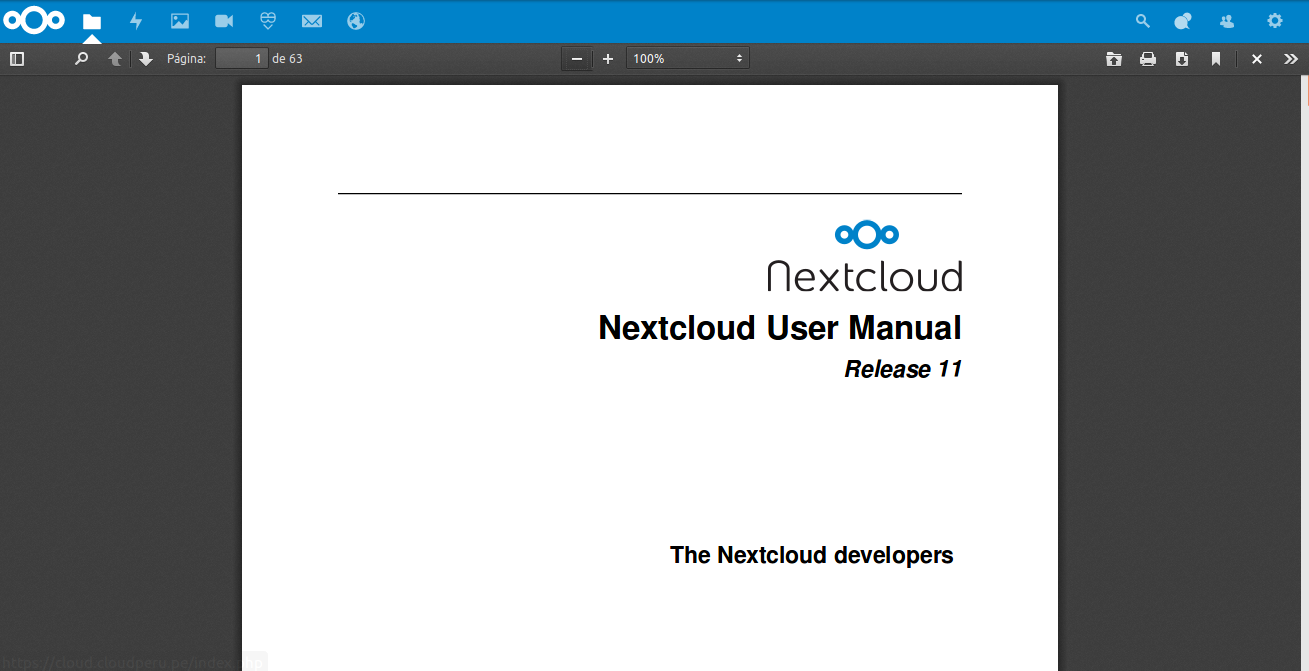The height and width of the screenshot is (671, 1309).
Task: Open find in document search
Action: click(x=82, y=59)
